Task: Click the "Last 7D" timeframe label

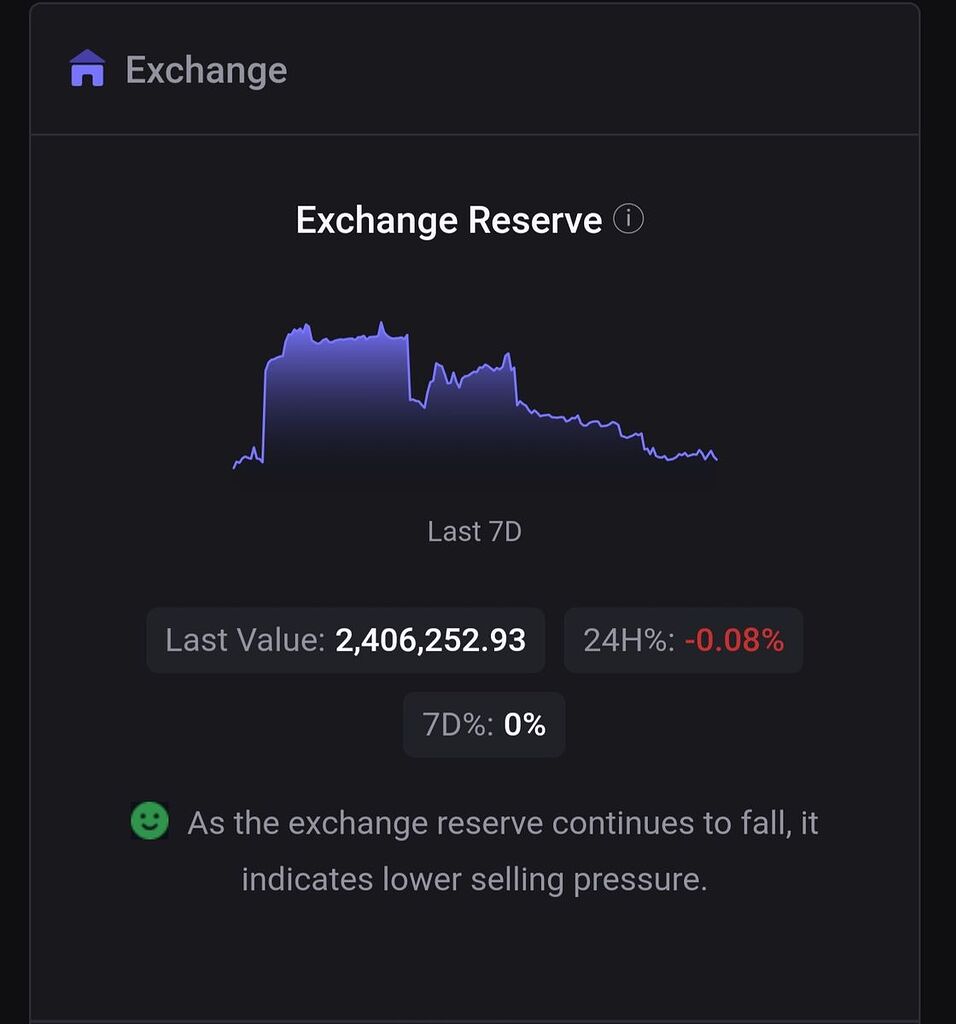Action: 474,531
